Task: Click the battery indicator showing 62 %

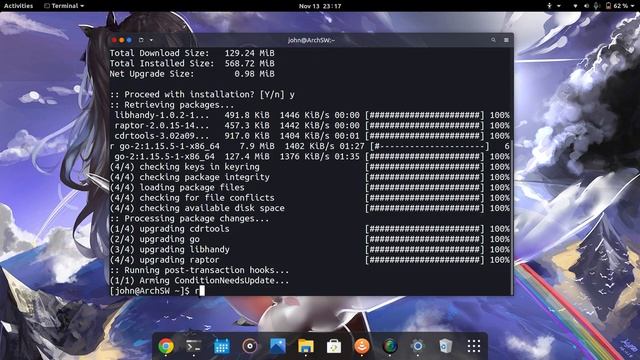Action: [x=617, y=6]
